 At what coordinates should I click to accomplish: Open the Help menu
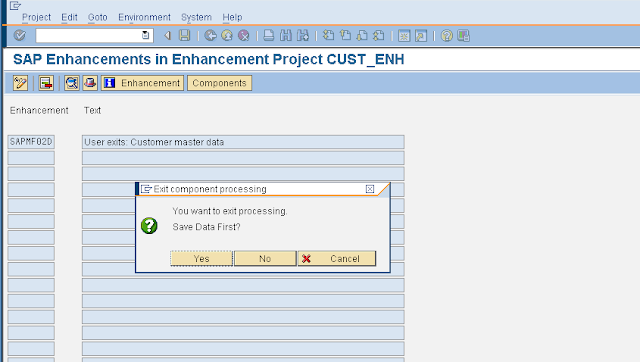[x=232, y=17]
